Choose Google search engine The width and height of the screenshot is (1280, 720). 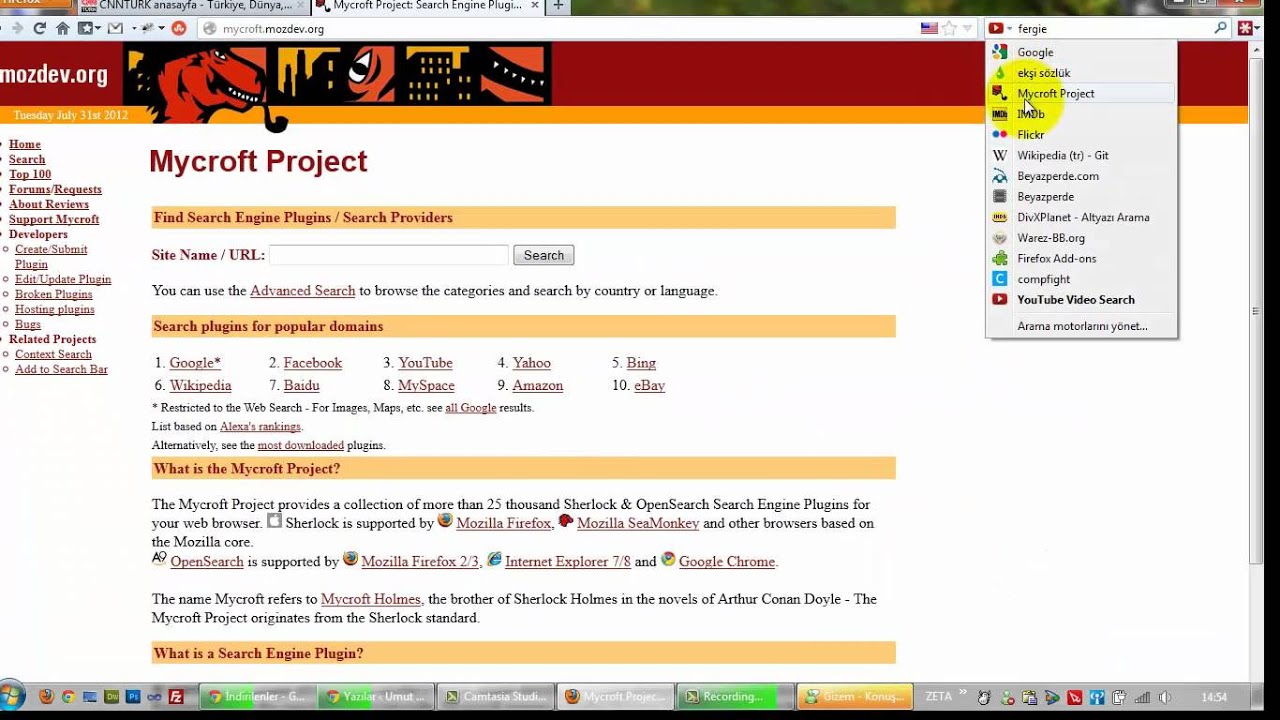click(x=1081, y=52)
